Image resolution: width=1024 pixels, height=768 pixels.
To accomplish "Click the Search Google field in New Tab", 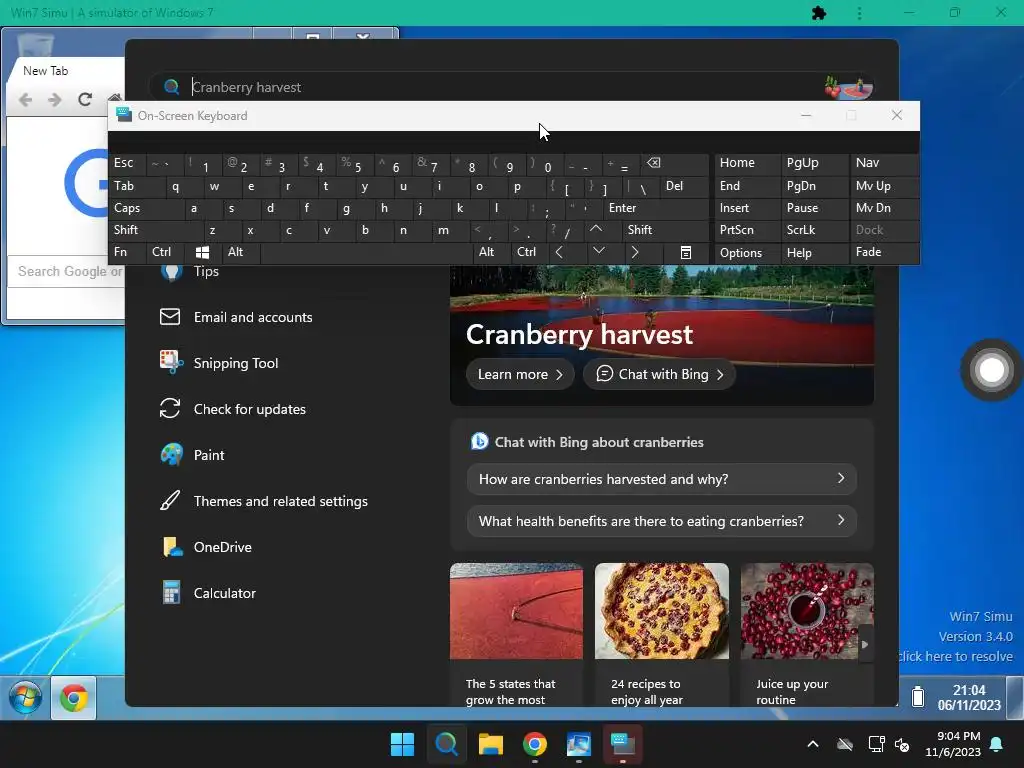I will pos(67,271).
